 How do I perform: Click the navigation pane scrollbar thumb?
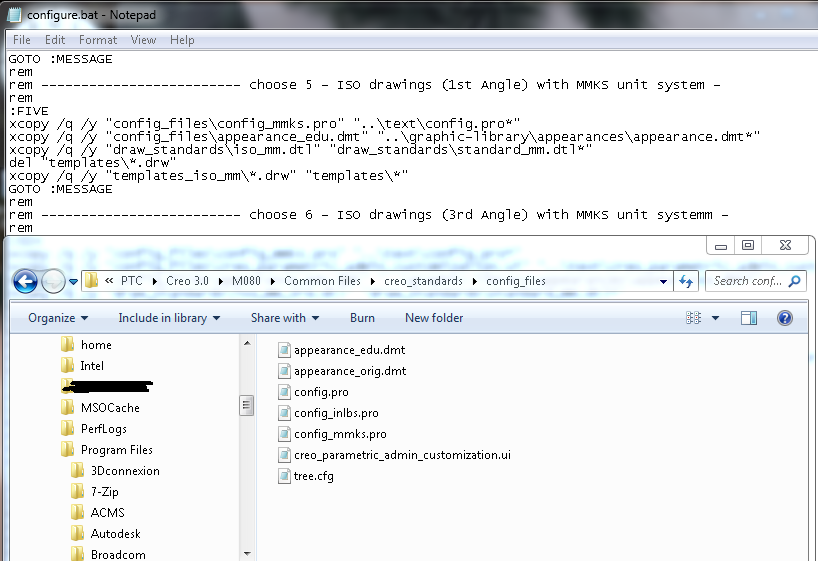[x=247, y=405]
